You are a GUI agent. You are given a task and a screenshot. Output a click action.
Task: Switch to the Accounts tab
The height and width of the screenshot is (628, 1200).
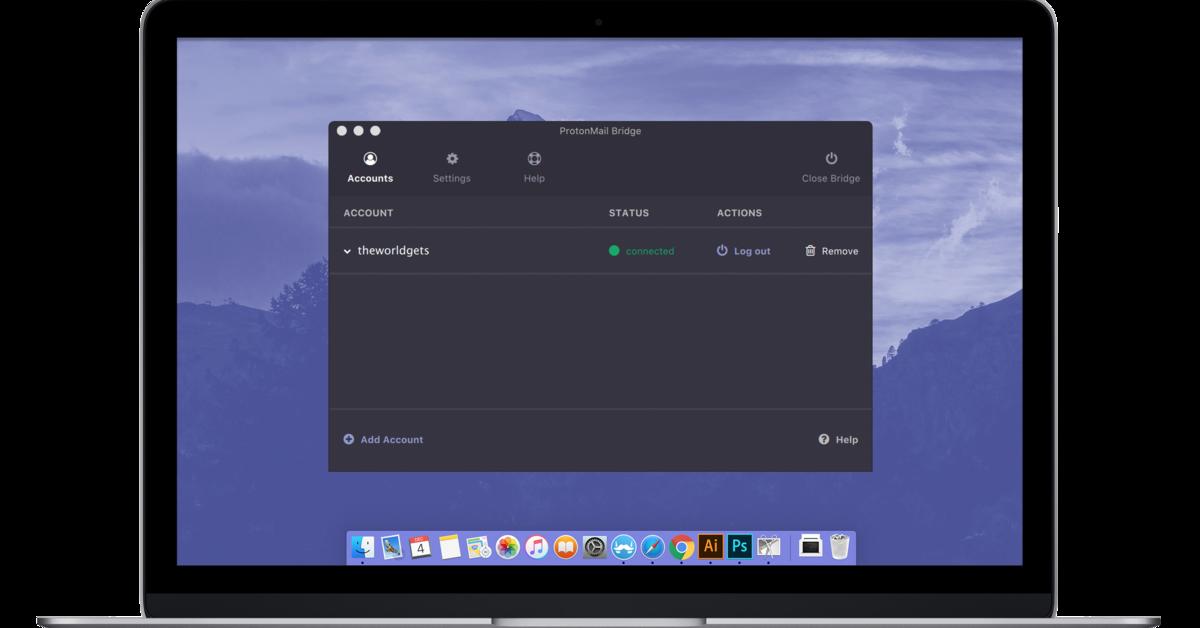pyautogui.click(x=370, y=168)
